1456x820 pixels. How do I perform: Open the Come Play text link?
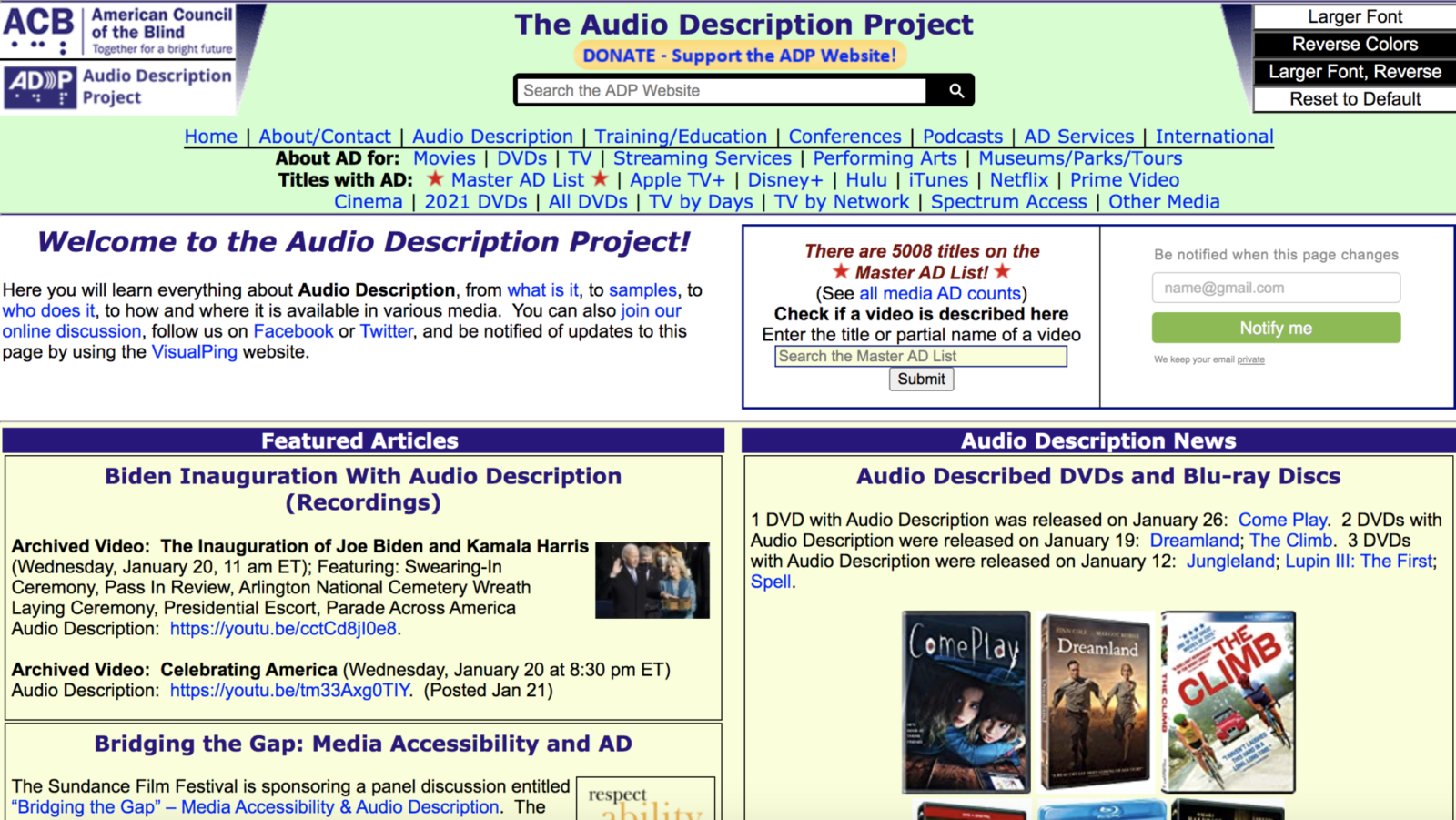coord(1282,520)
